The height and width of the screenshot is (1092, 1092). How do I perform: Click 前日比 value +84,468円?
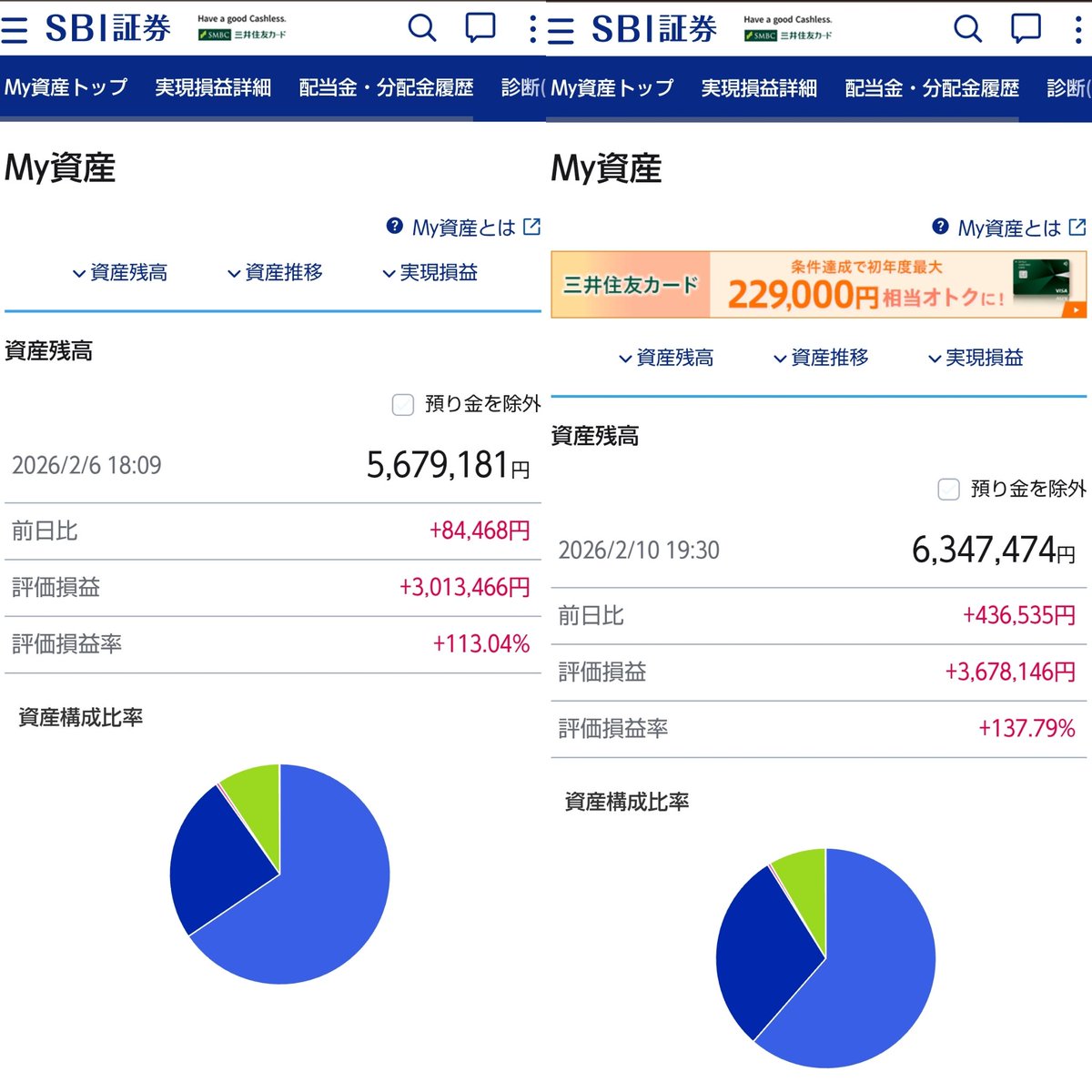[480, 531]
